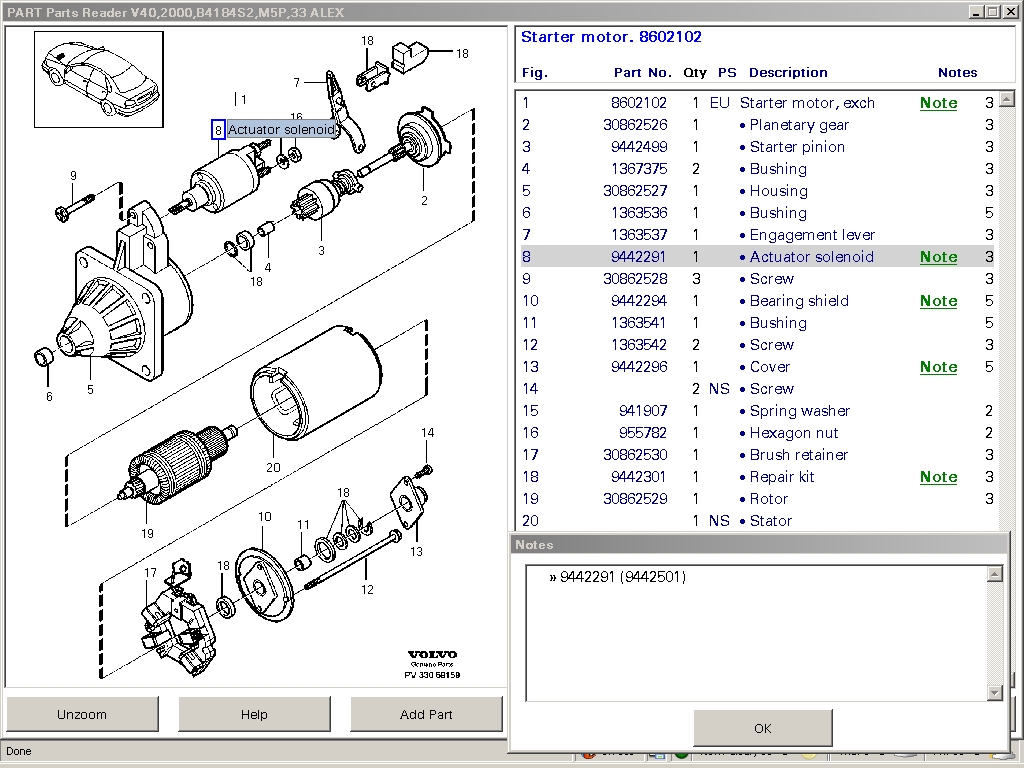Click callout 5 below the housing drawing

[90, 390]
